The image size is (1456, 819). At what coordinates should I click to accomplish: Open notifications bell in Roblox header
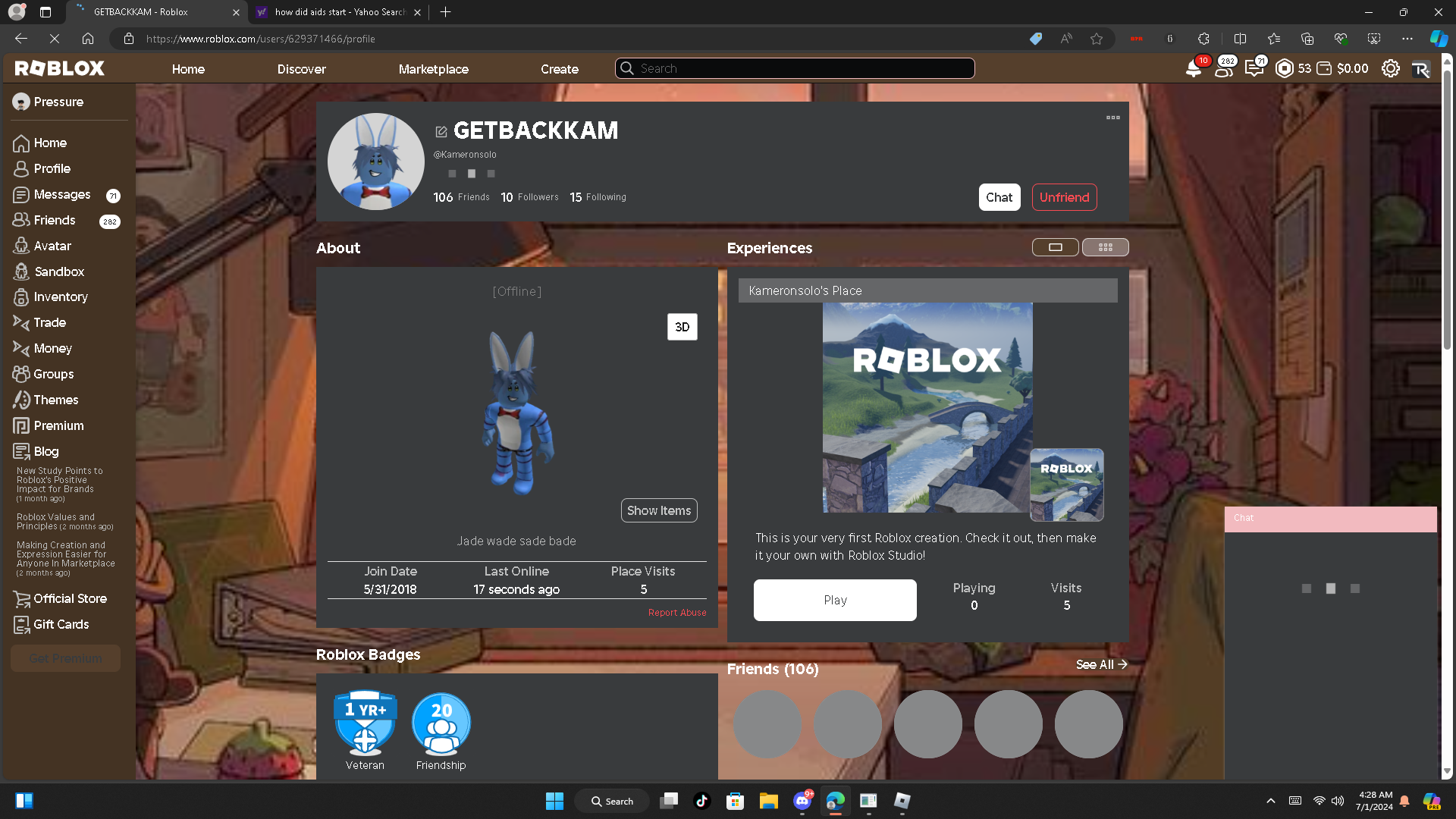click(1194, 69)
